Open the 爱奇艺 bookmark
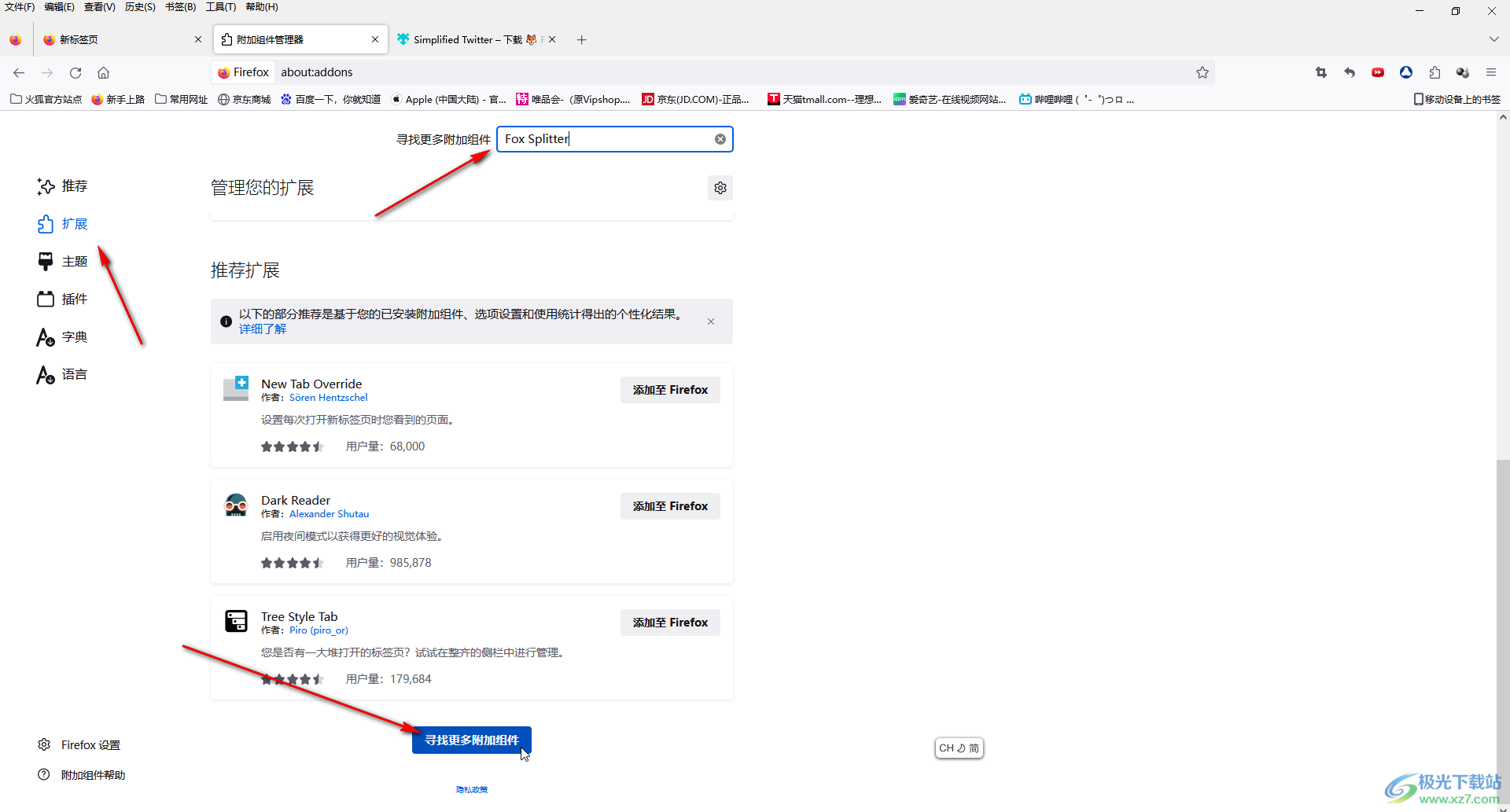The width and height of the screenshot is (1510, 812). click(950, 99)
